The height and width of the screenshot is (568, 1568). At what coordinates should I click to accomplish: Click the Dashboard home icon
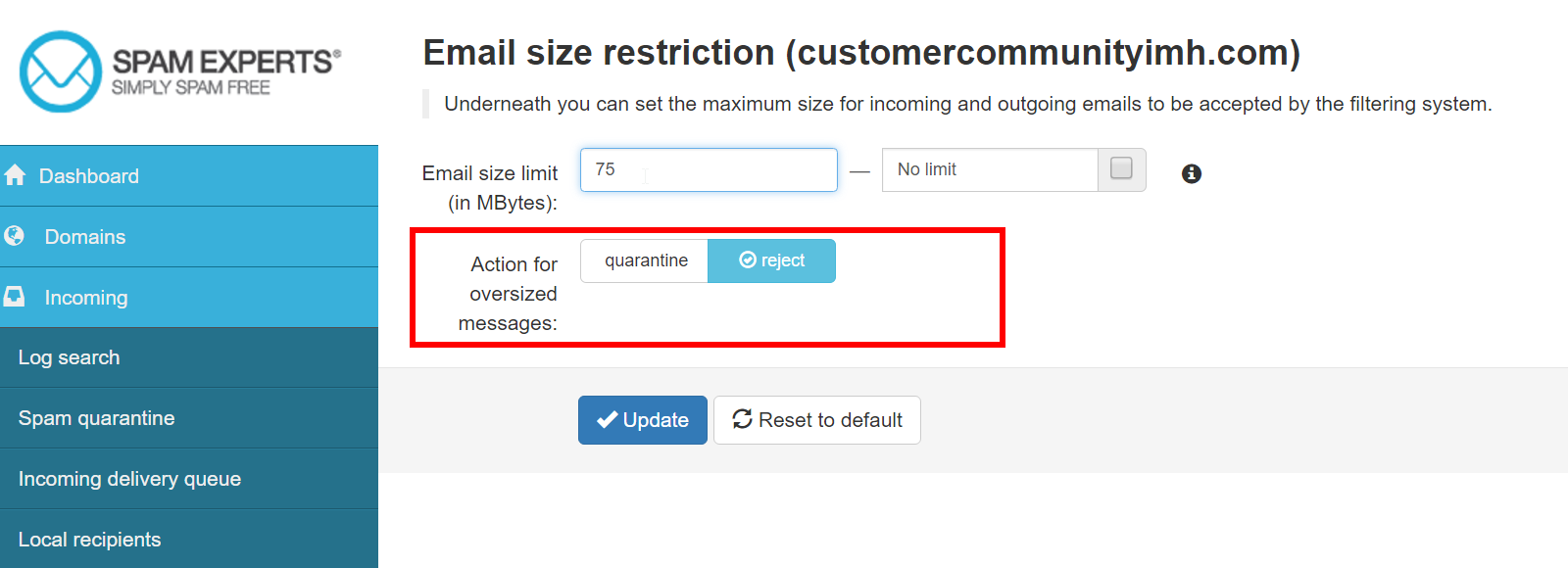pos(15,175)
